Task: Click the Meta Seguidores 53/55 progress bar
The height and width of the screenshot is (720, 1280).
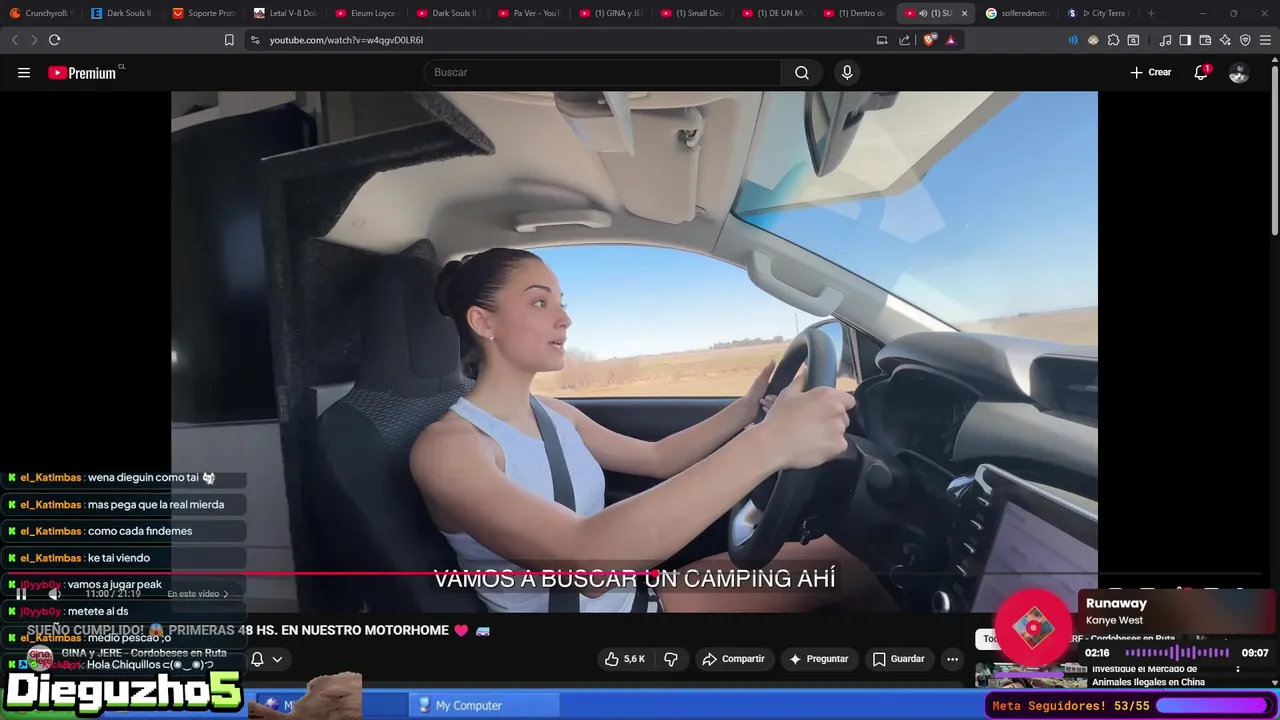Action: click(1213, 706)
